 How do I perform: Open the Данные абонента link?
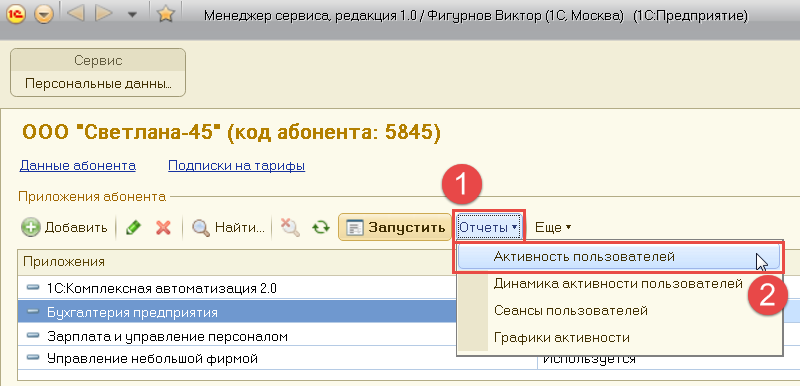[x=78, y=166]
